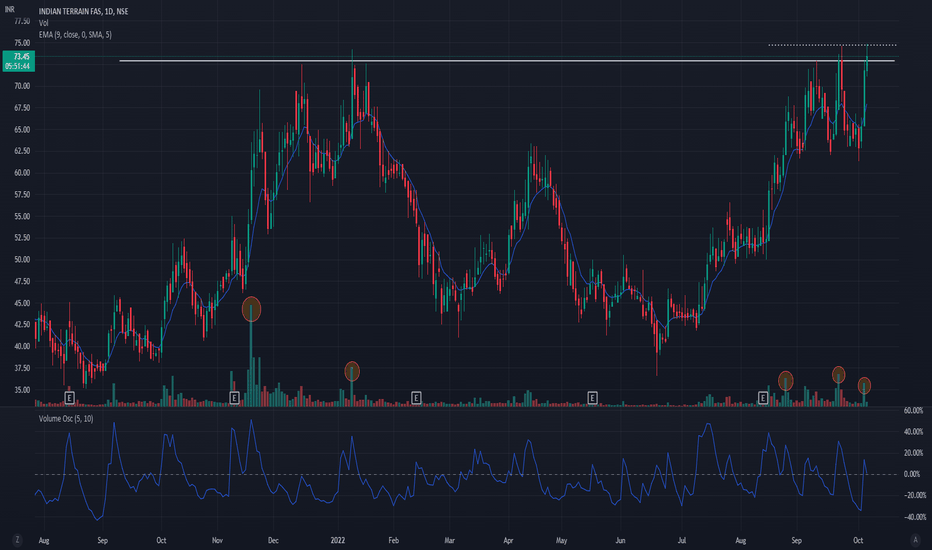Screen dimensions: 932x550
Task: Click the INR currency label
Action: [x=10, y=10]
